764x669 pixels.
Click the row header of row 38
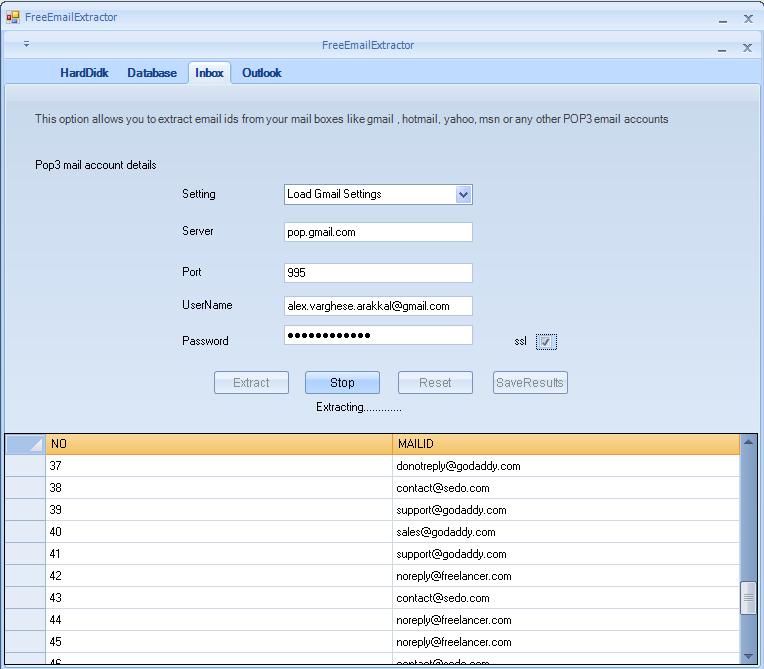(25, 488)
